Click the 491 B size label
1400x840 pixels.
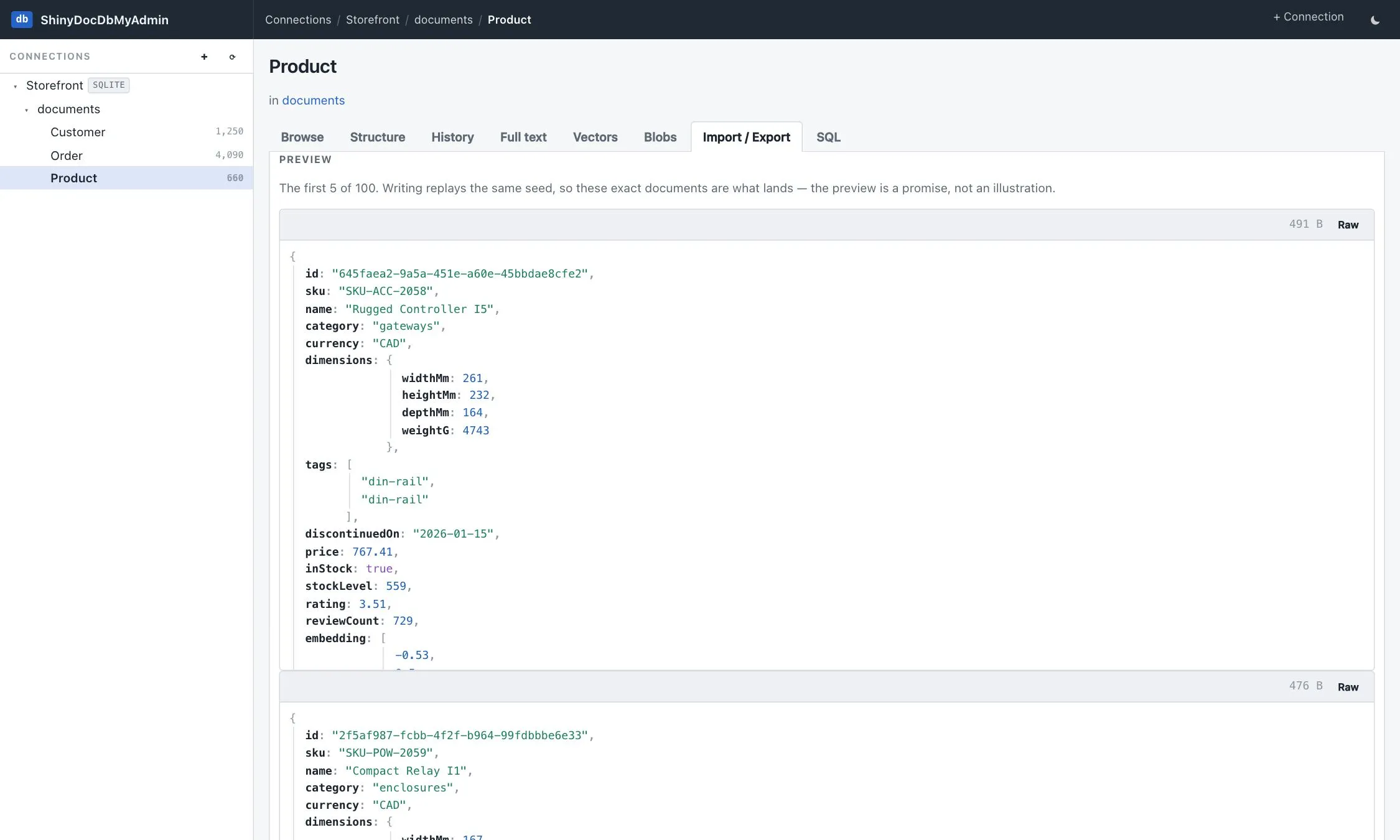(1306, 224)
